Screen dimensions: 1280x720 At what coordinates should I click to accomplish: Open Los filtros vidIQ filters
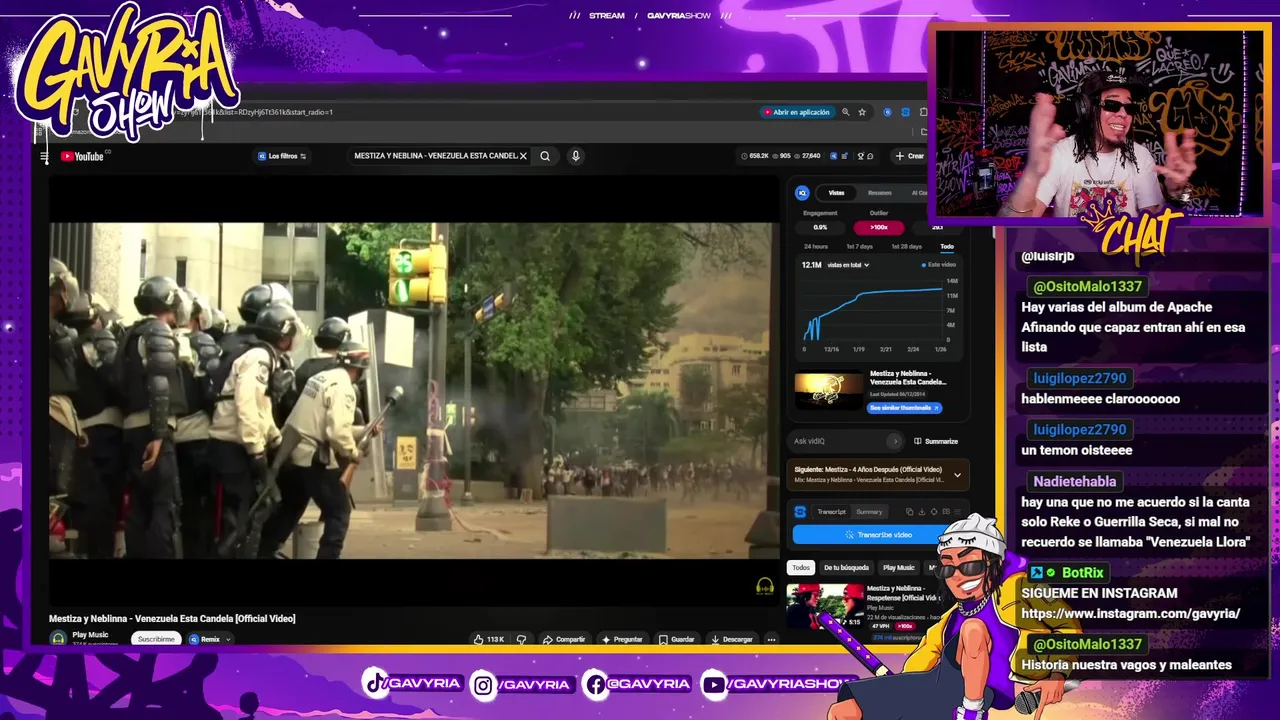click(282, 156)
